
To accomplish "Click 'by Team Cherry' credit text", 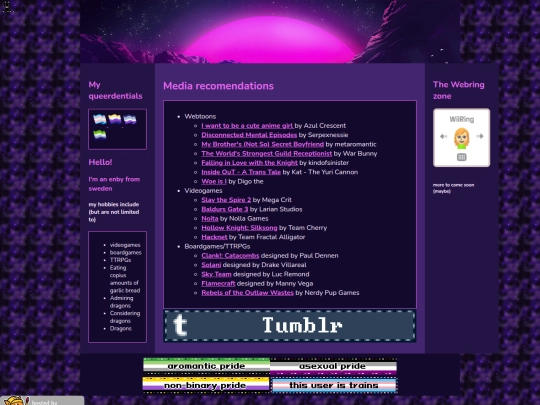I will click(303, 228).
